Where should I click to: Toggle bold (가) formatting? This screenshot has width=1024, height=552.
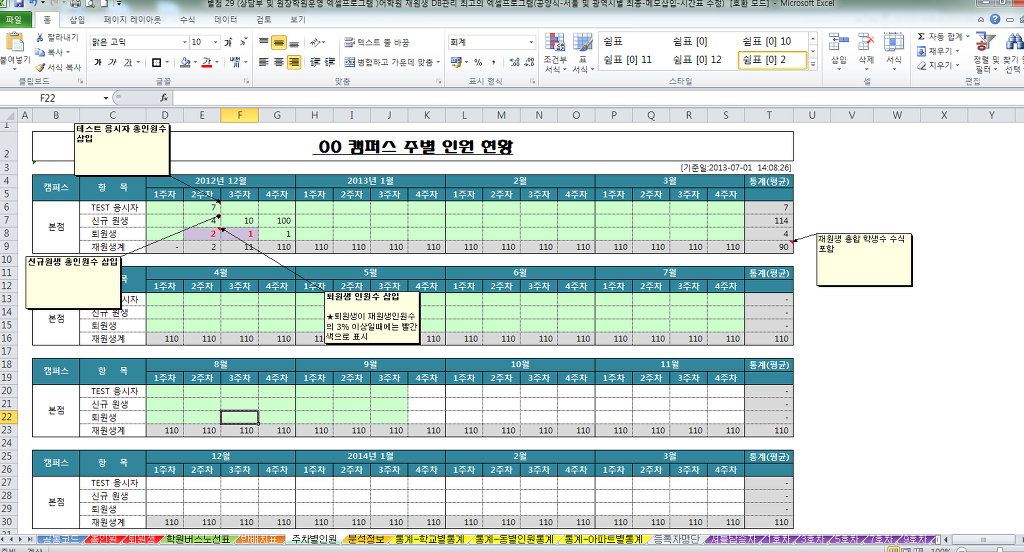(x=98, y=62)
